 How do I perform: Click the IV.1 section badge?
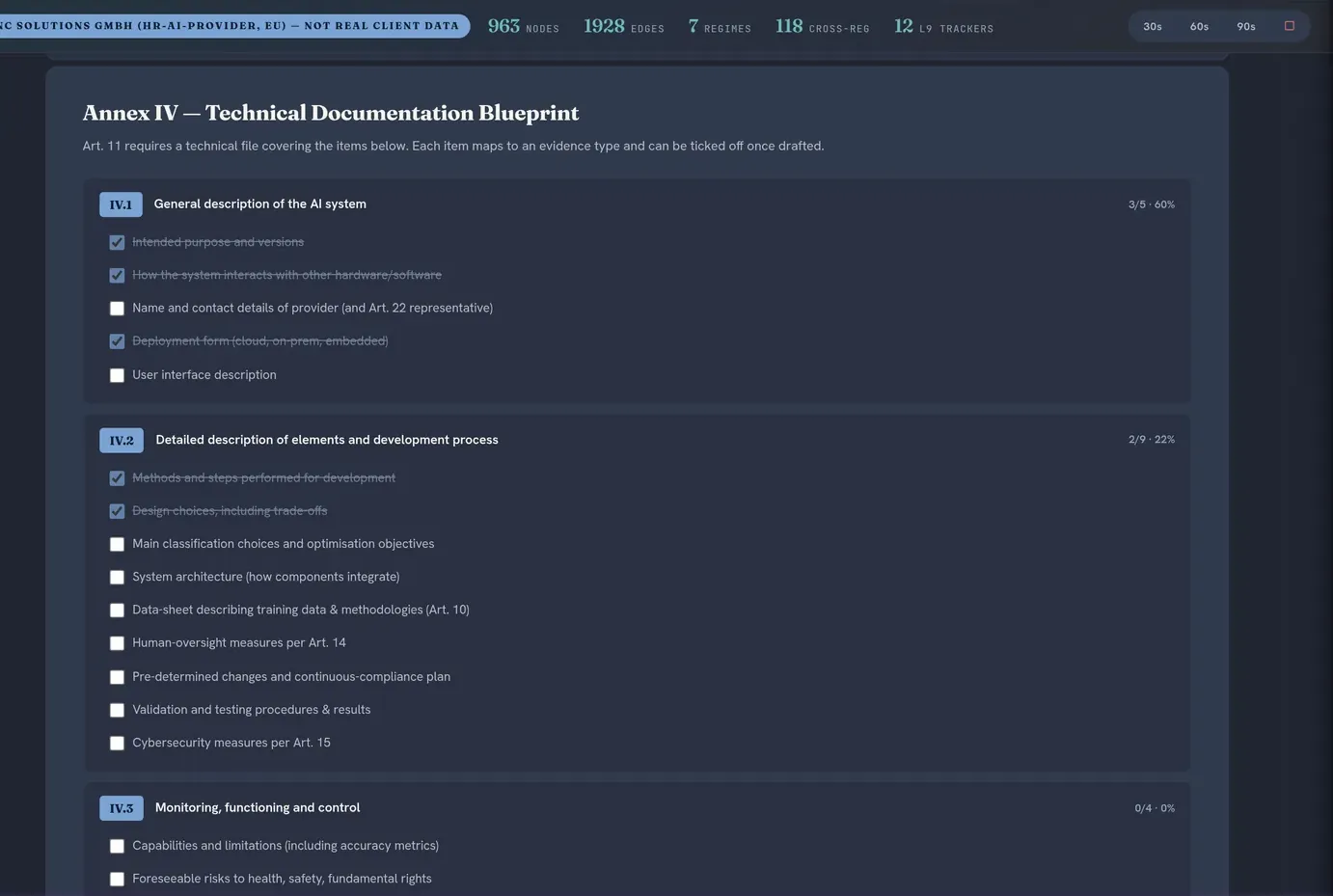click(121, 204)
